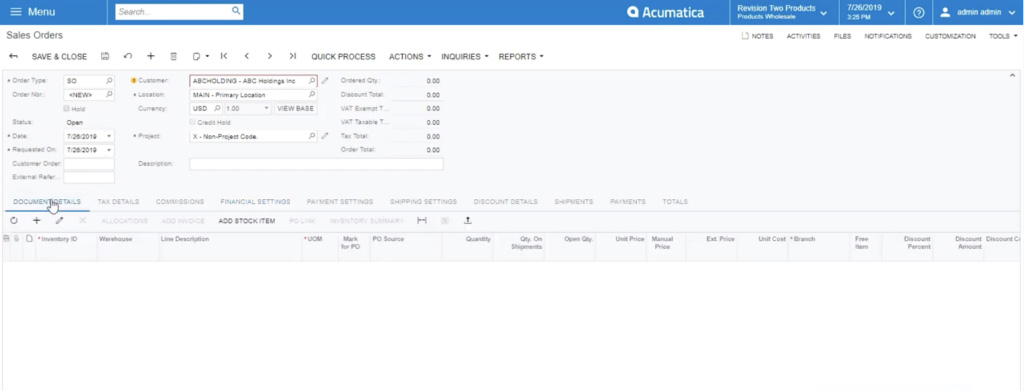Click the Undo arrow icon

(128, 56)
